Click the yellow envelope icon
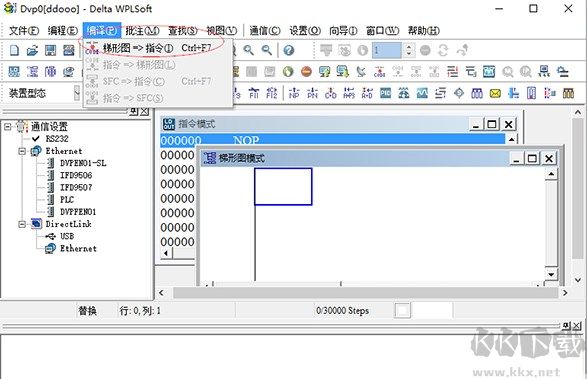 (x=495, y=93)
